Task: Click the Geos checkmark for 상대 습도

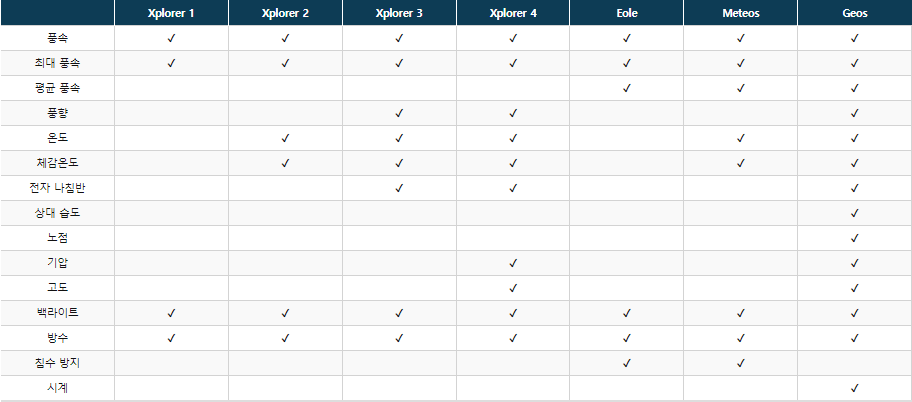Action: [x=854, y=213]
